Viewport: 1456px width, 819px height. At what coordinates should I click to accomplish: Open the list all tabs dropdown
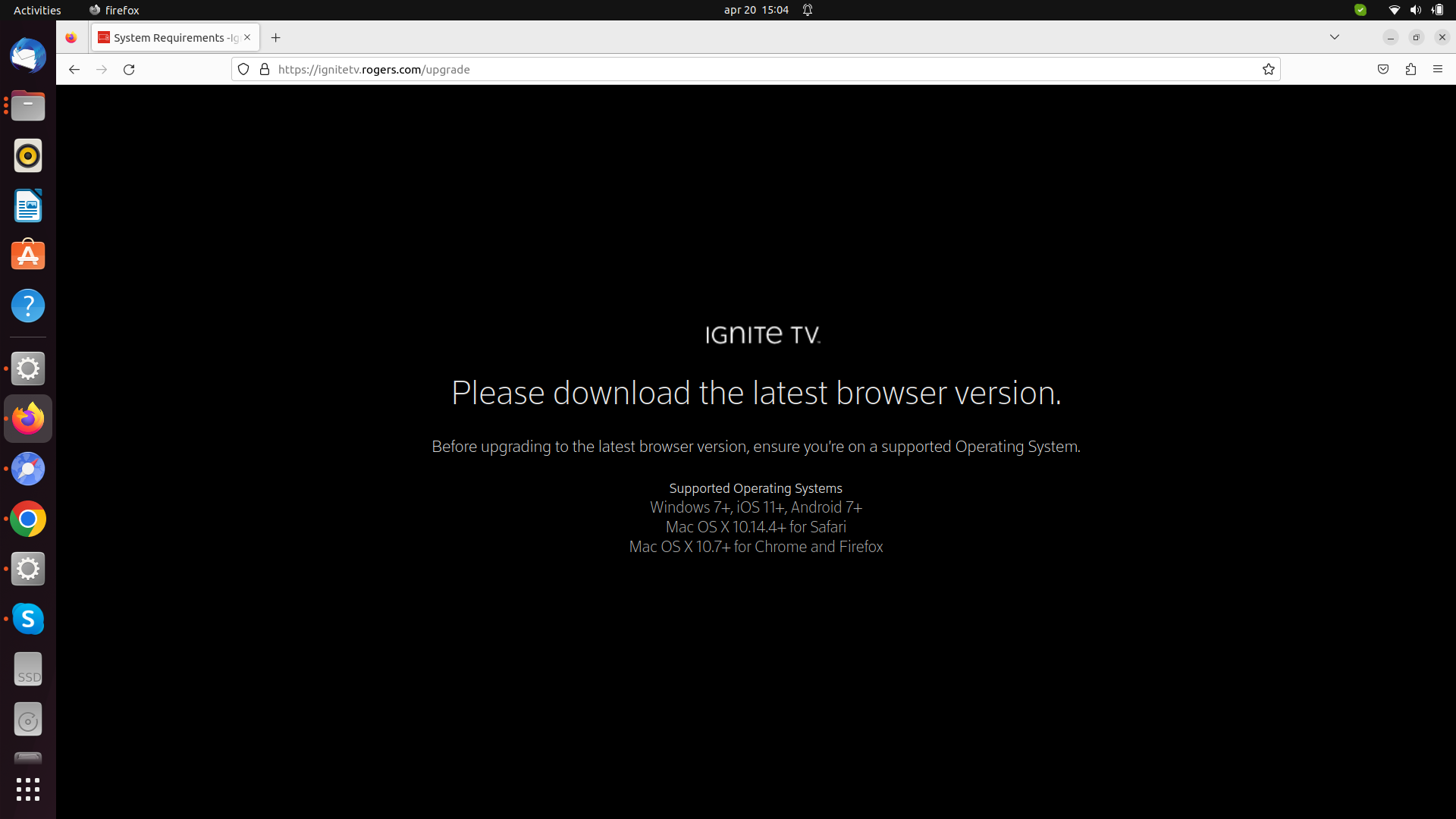[x=1335, y=36]
